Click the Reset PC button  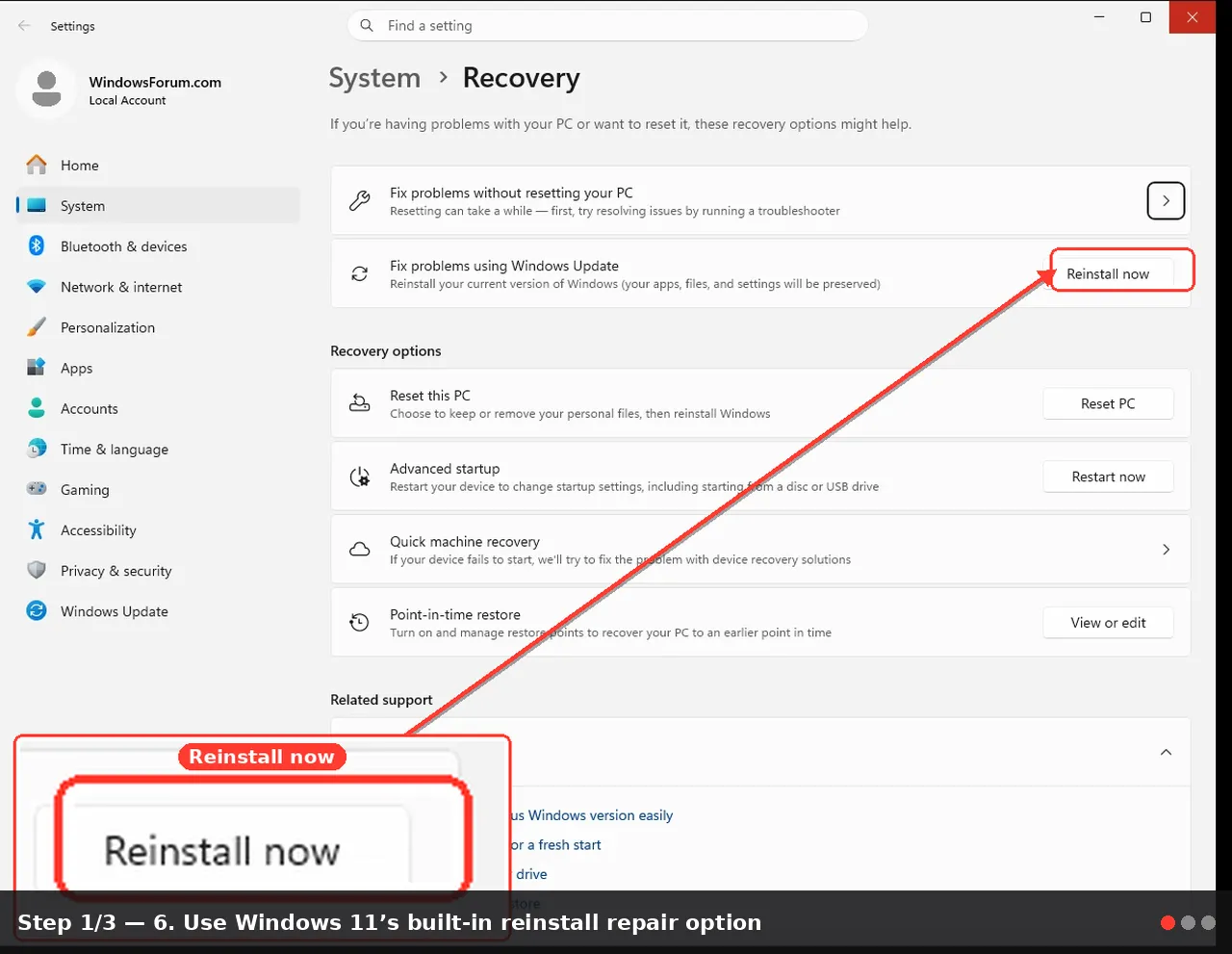(x=1108, y=404)
